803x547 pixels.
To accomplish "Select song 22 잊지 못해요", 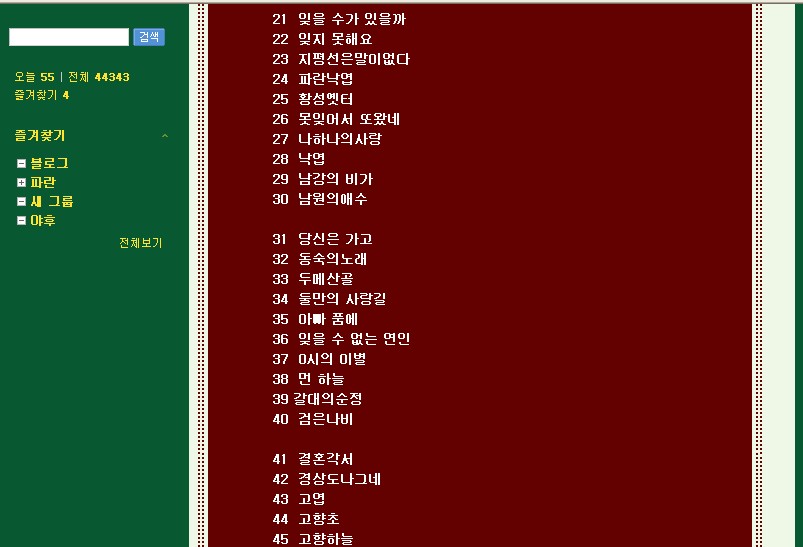I will point(322,39).
